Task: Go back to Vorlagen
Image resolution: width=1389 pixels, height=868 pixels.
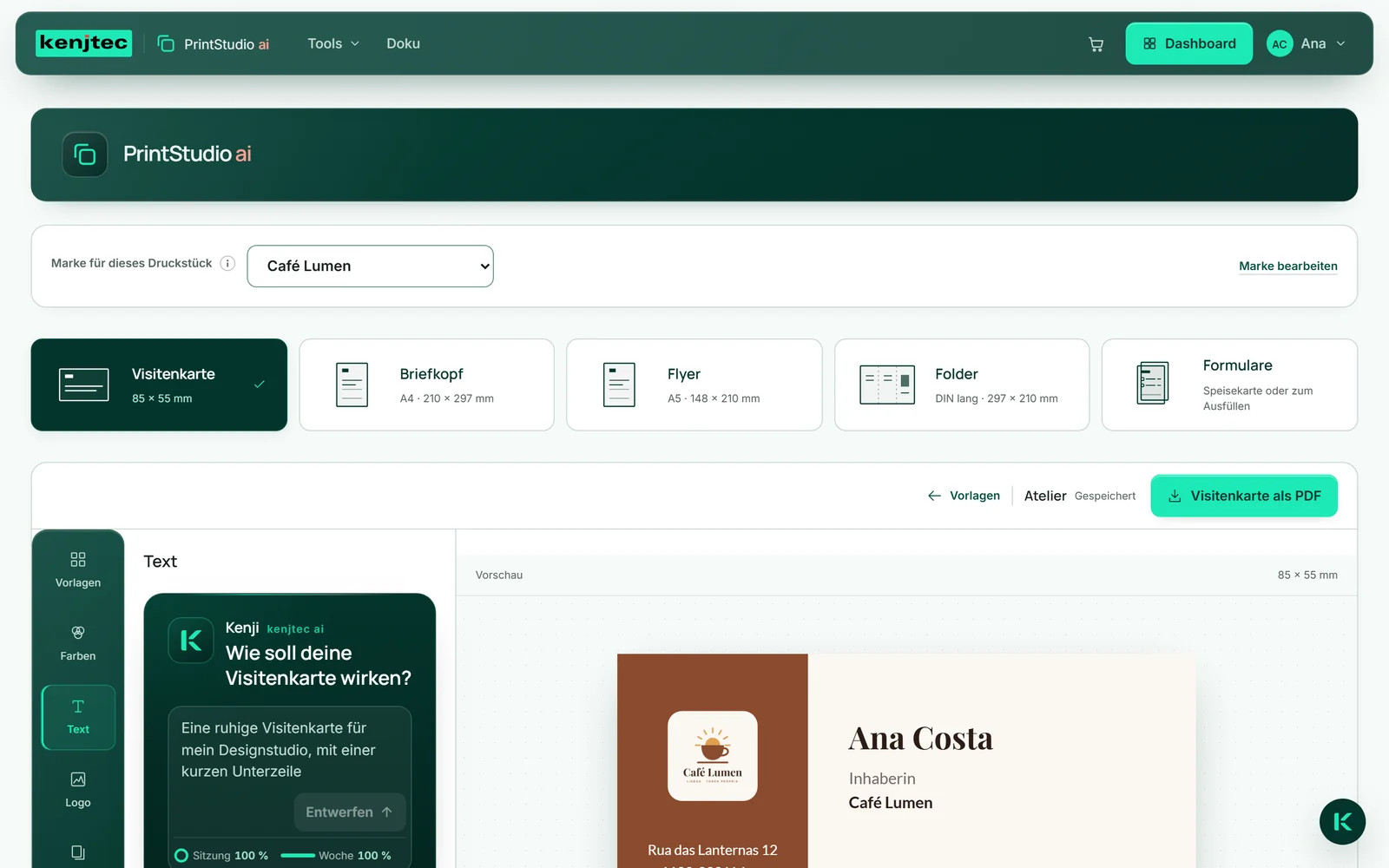Action: (964, 496)
